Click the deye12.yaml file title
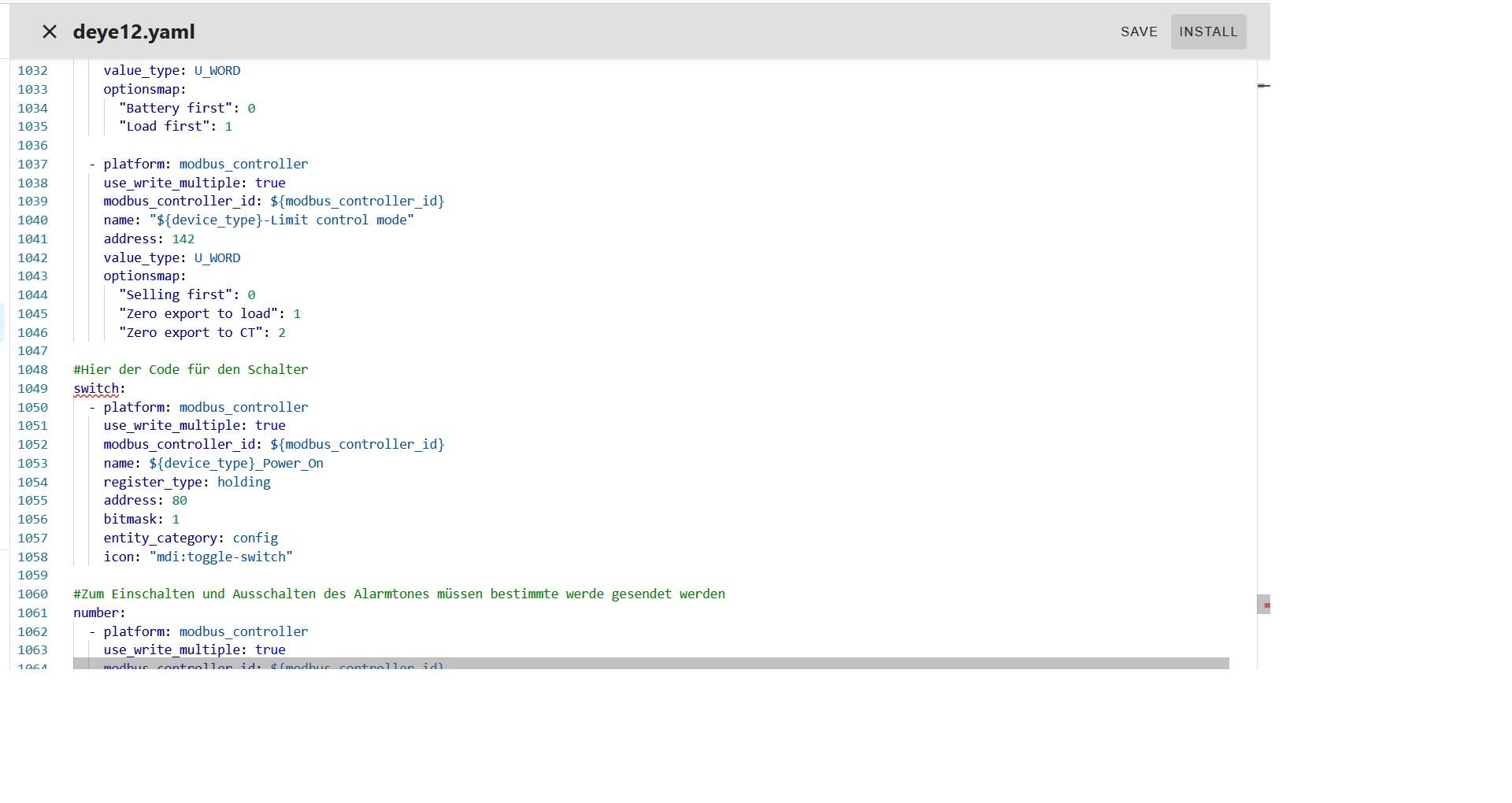 point(134,31)
